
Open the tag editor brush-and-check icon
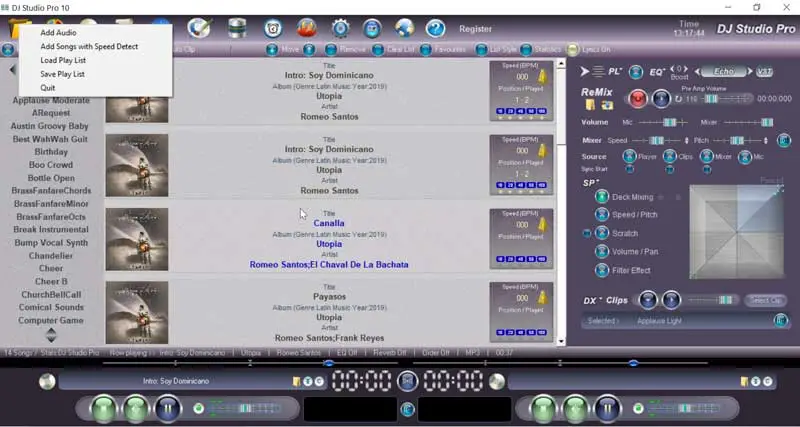click(x=199, y=28)
